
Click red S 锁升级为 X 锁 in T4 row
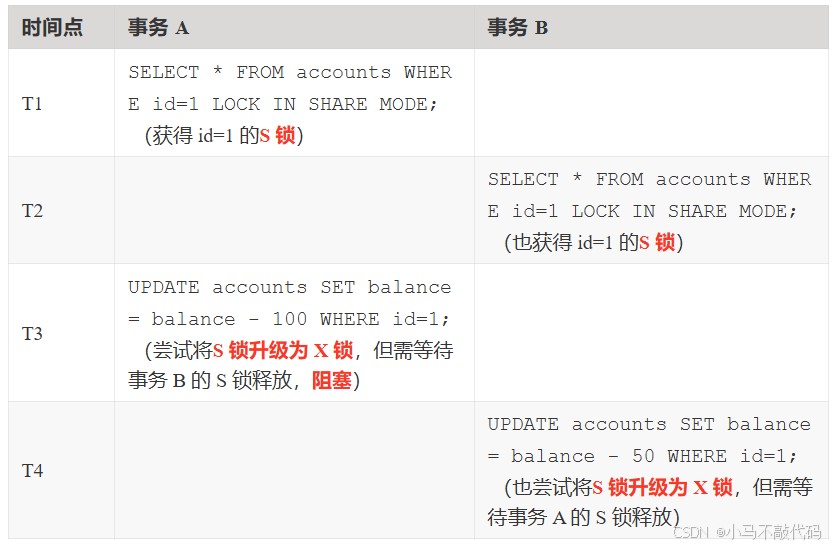coord(663,487)
